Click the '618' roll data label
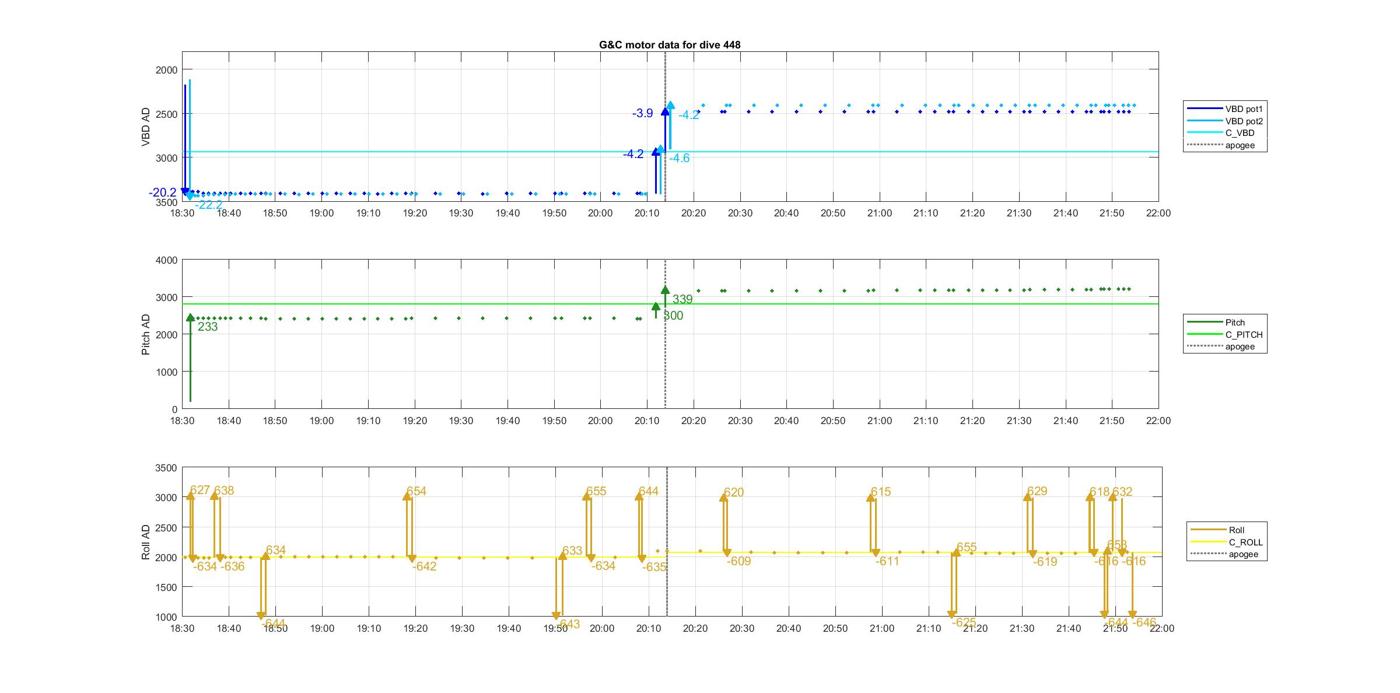 click(x=1099, y=492)
